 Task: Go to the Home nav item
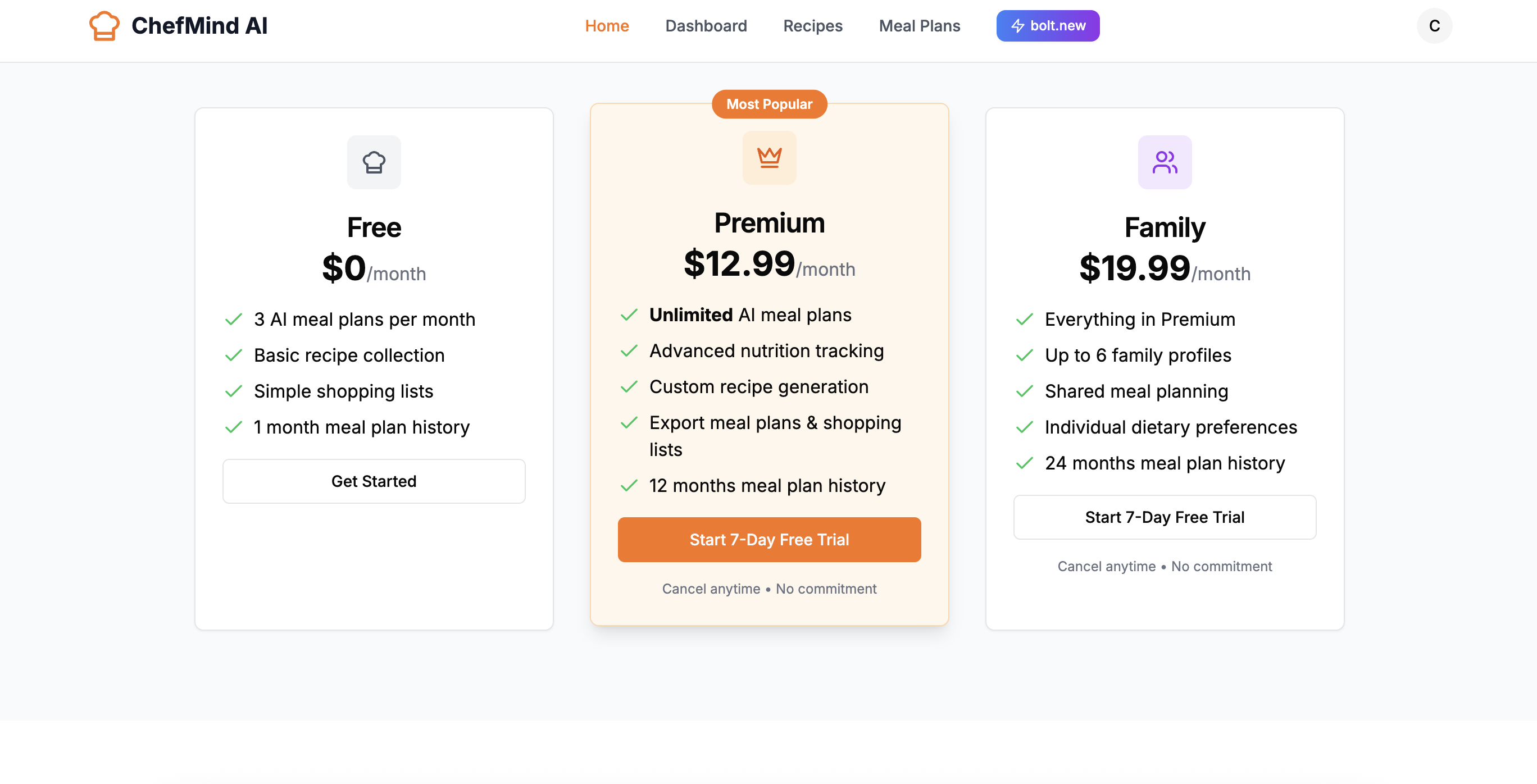click(606, 26)
